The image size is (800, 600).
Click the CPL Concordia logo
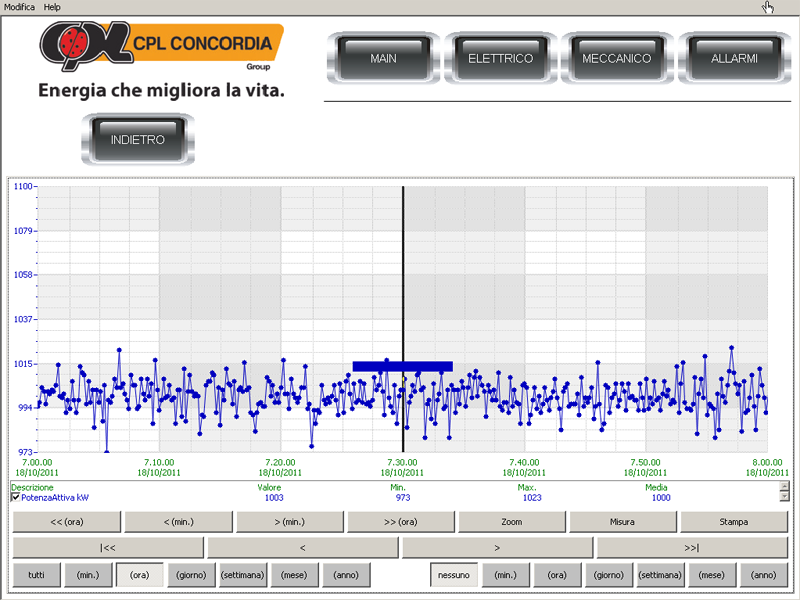pos(162,46)
